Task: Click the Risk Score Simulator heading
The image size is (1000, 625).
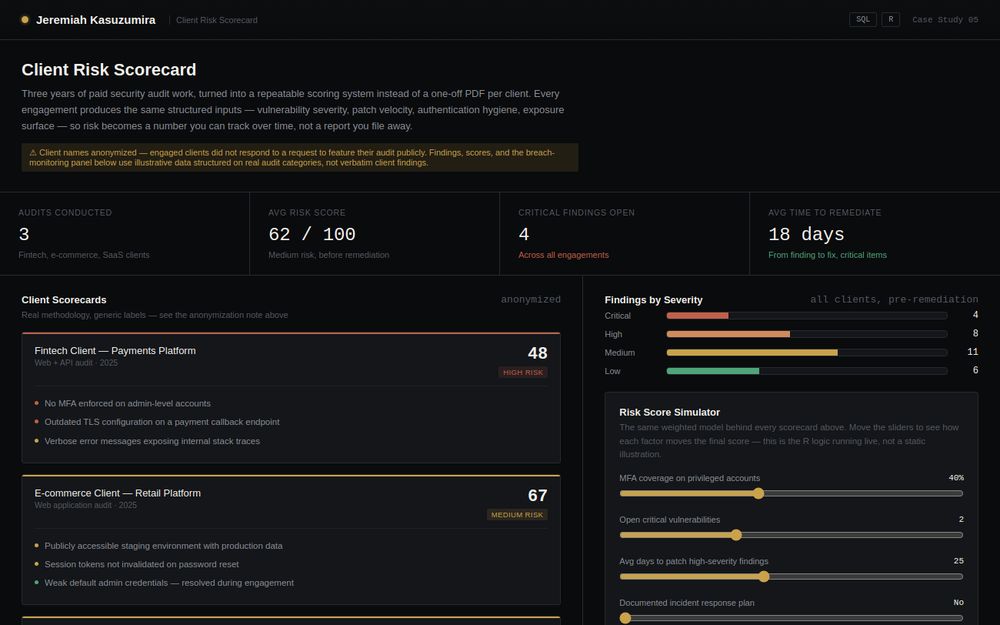Action: click(670, 413)
